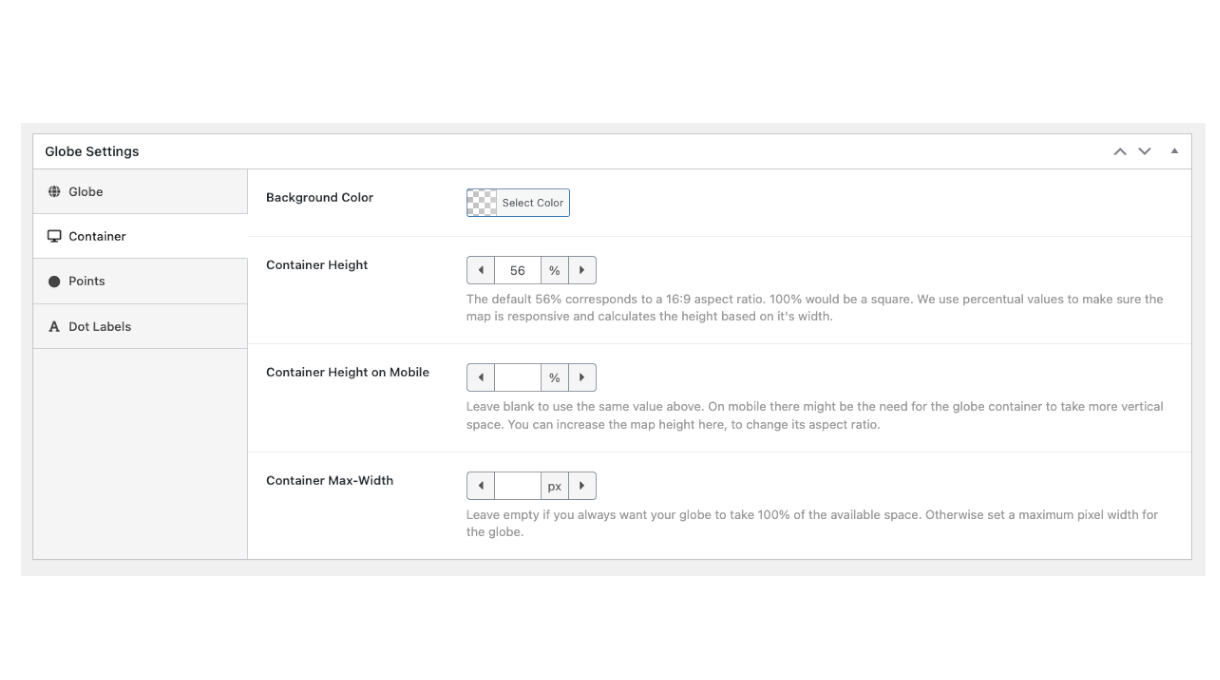Click the Background Color label

pos(320,197)
